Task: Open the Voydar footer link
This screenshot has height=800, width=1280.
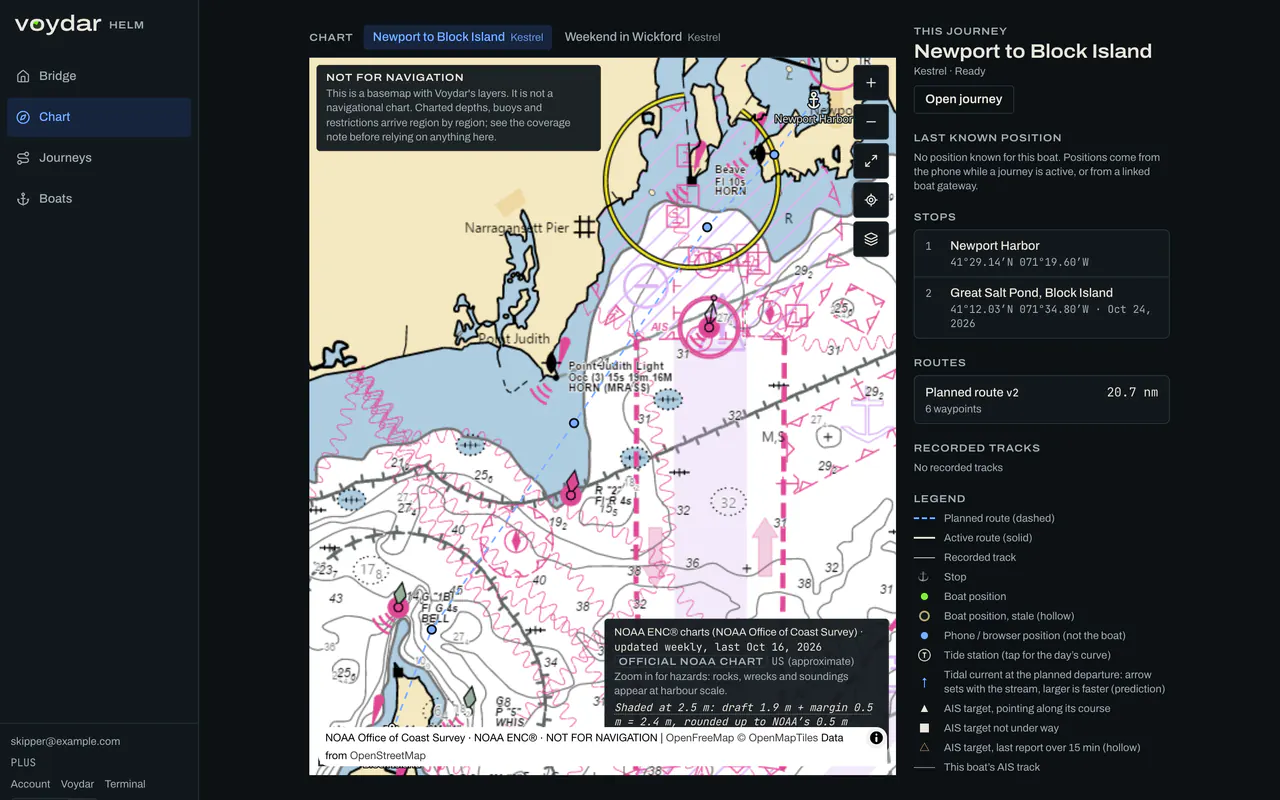Action: pos(78,784)
